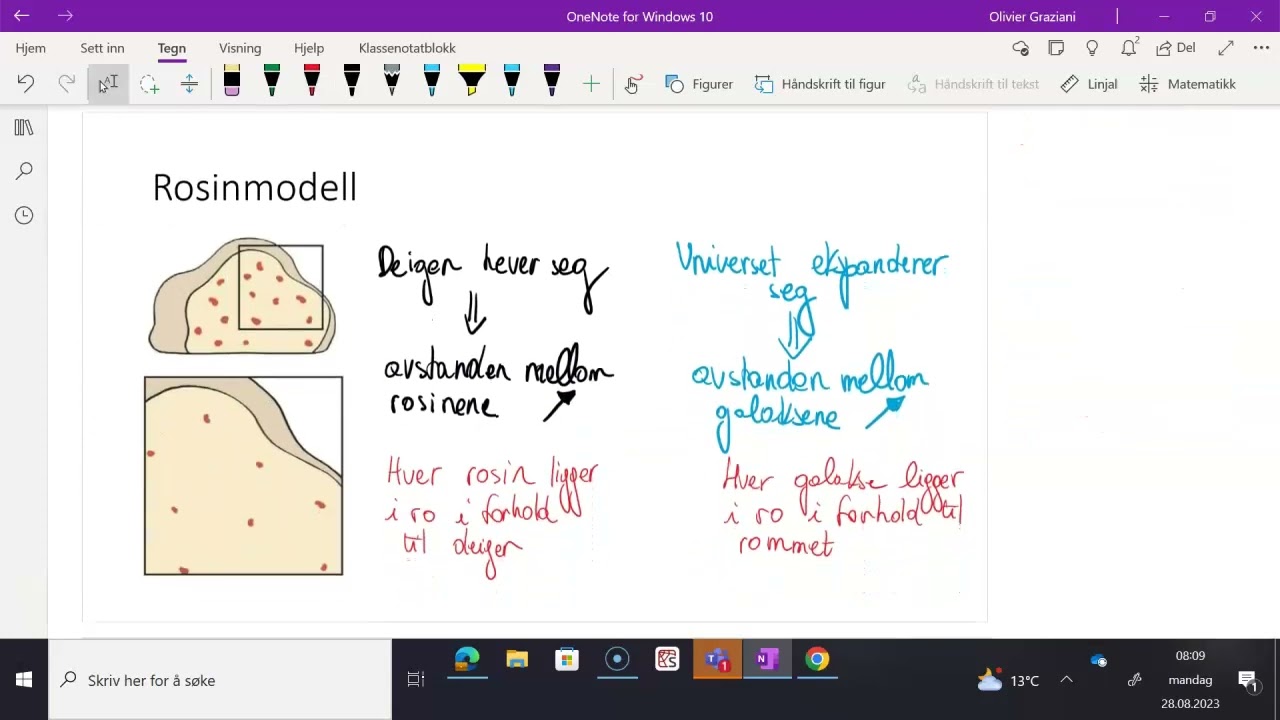The width and height of the screenshot is (1280, 720).
Task: Open the weather widget showing 13°C
Action: point(1008,680)
